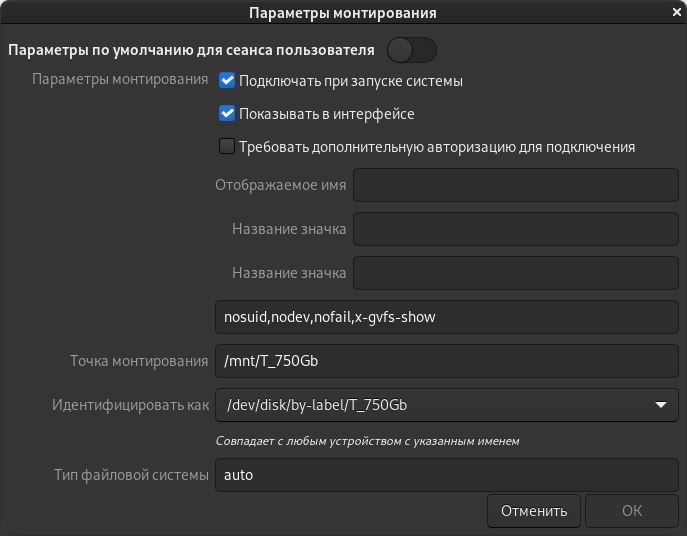
Task: Disable 'Показывать в интерфейсе' checkbox
Action: click(x=227, y=114)
